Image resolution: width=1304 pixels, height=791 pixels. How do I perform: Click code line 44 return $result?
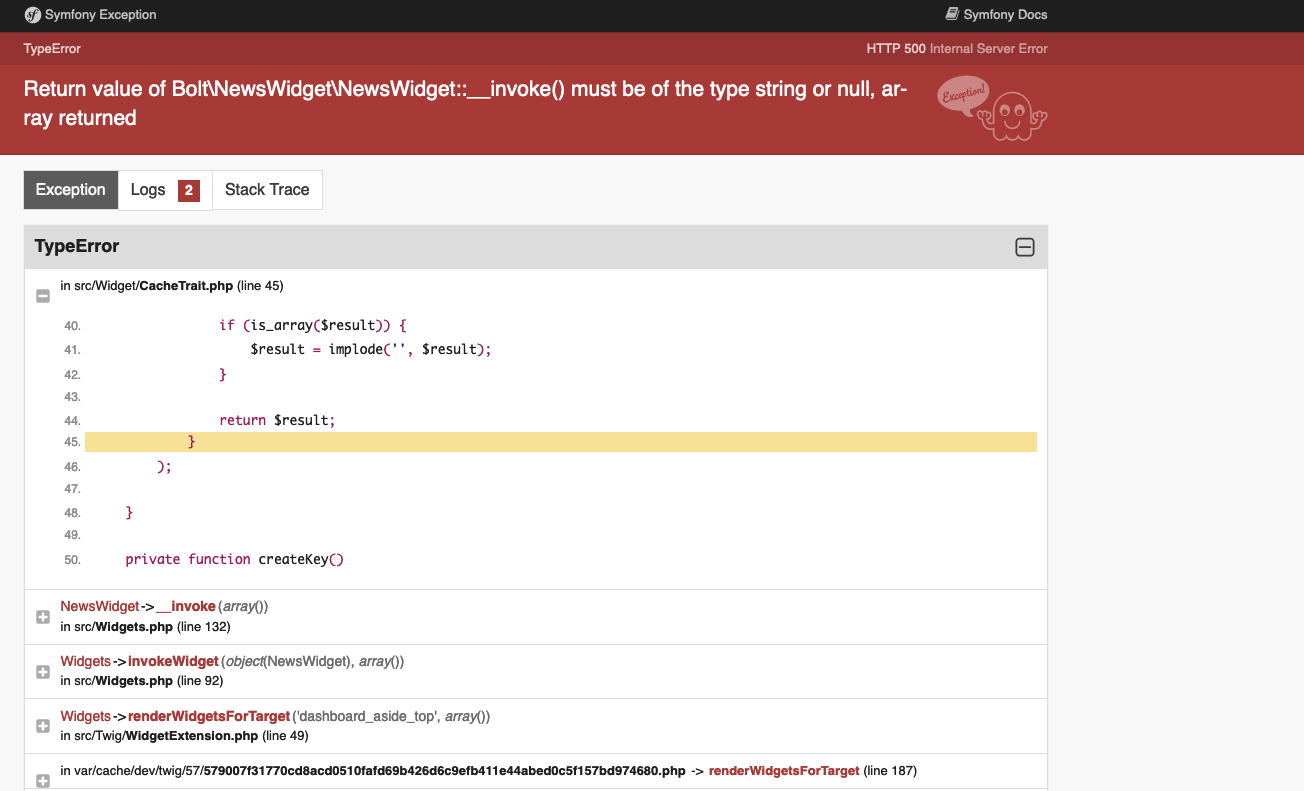(x=277, y=420)
